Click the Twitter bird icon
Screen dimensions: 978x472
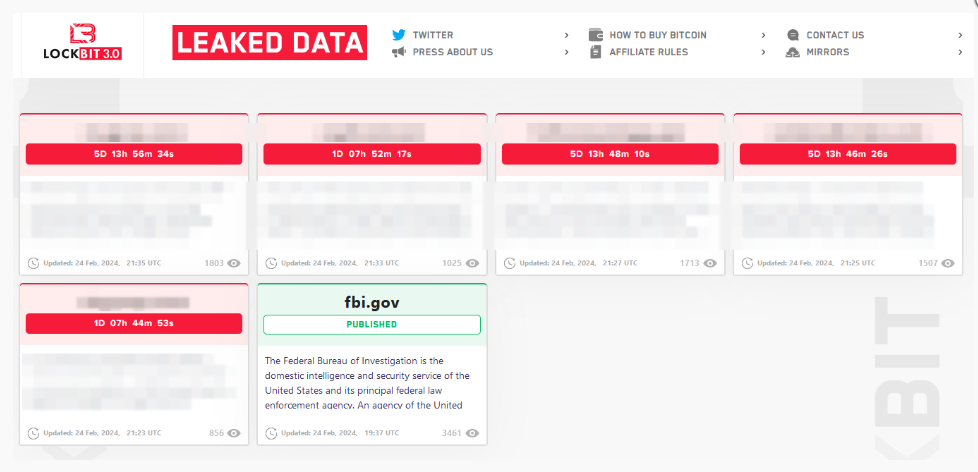399,35
